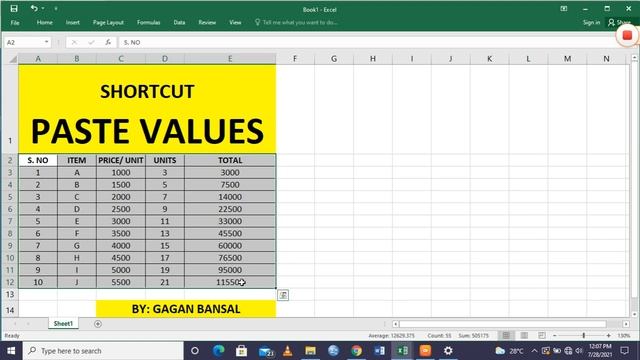The image size is (640, 360).
Task: Click the Tell me what you want search box
Action: tap(296, 22)
